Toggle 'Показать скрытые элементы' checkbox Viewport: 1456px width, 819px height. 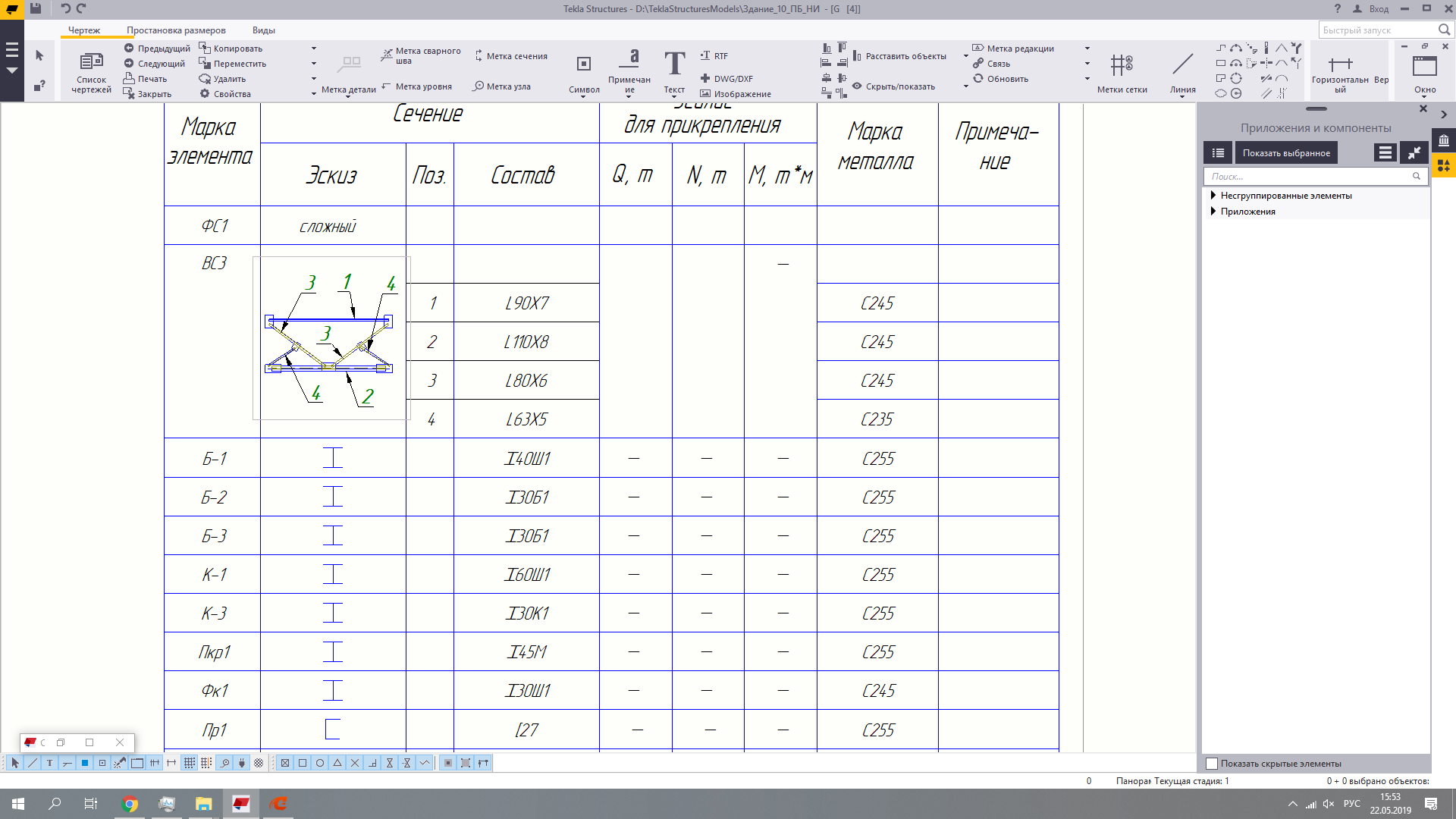tap(1212, 764)
